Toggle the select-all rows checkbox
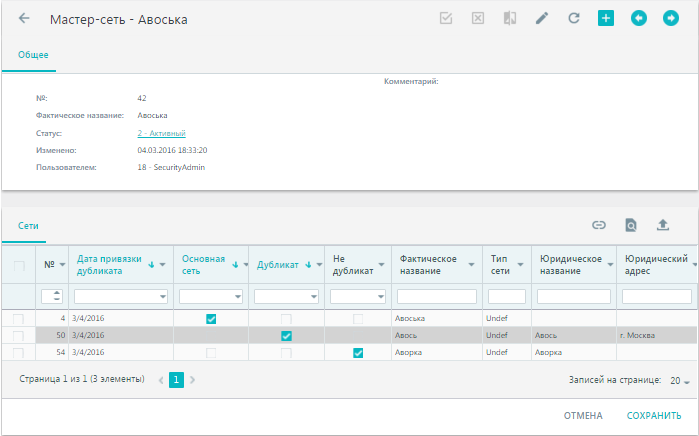 19,266
